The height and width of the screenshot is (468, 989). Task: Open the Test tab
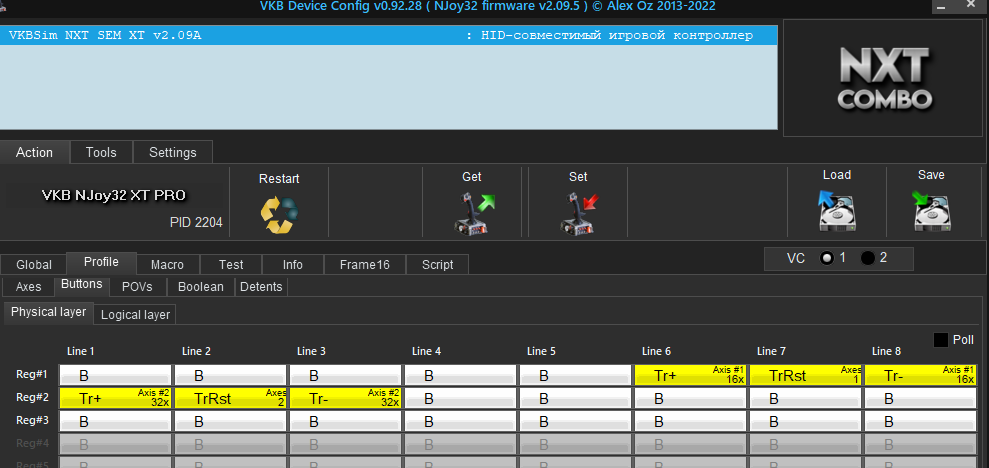pos(231,265)
